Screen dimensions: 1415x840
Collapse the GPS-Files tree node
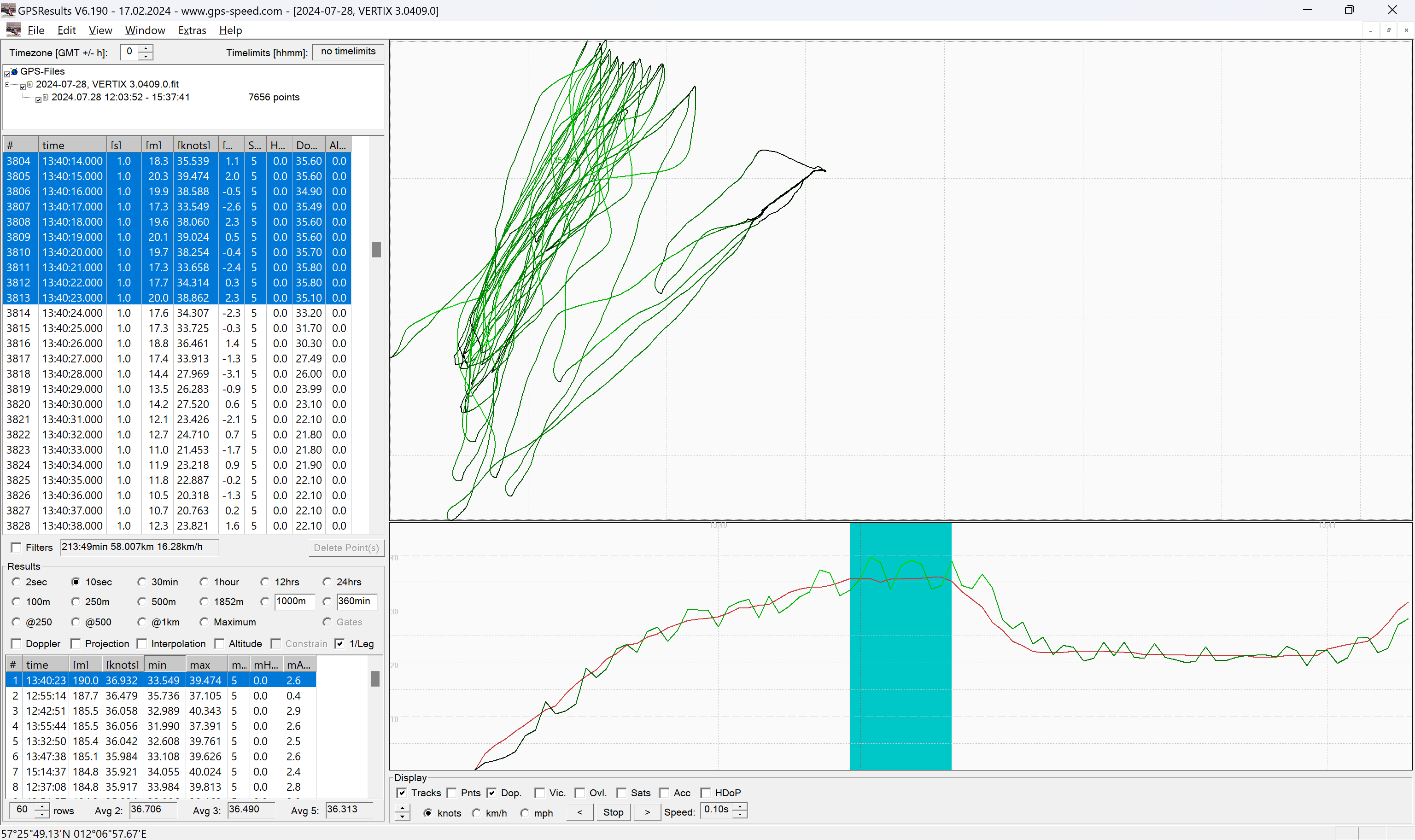click(7, 84)
